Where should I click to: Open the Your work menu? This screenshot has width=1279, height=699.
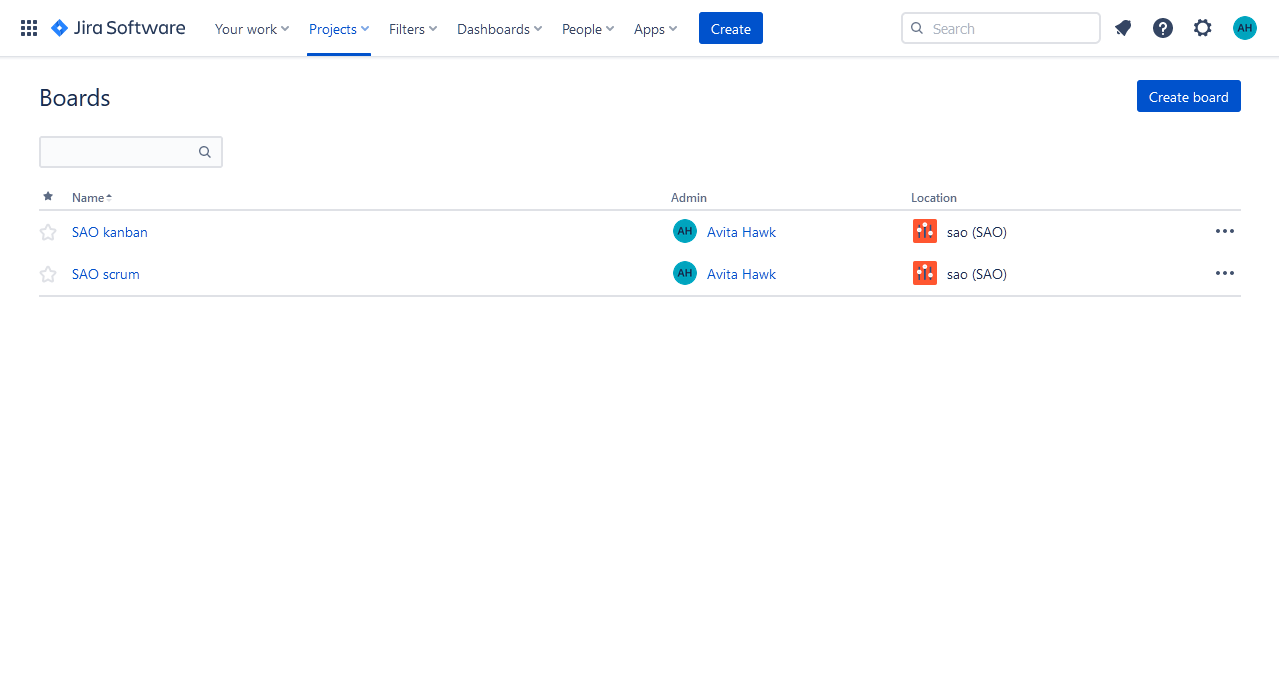(x=251, y=29)
